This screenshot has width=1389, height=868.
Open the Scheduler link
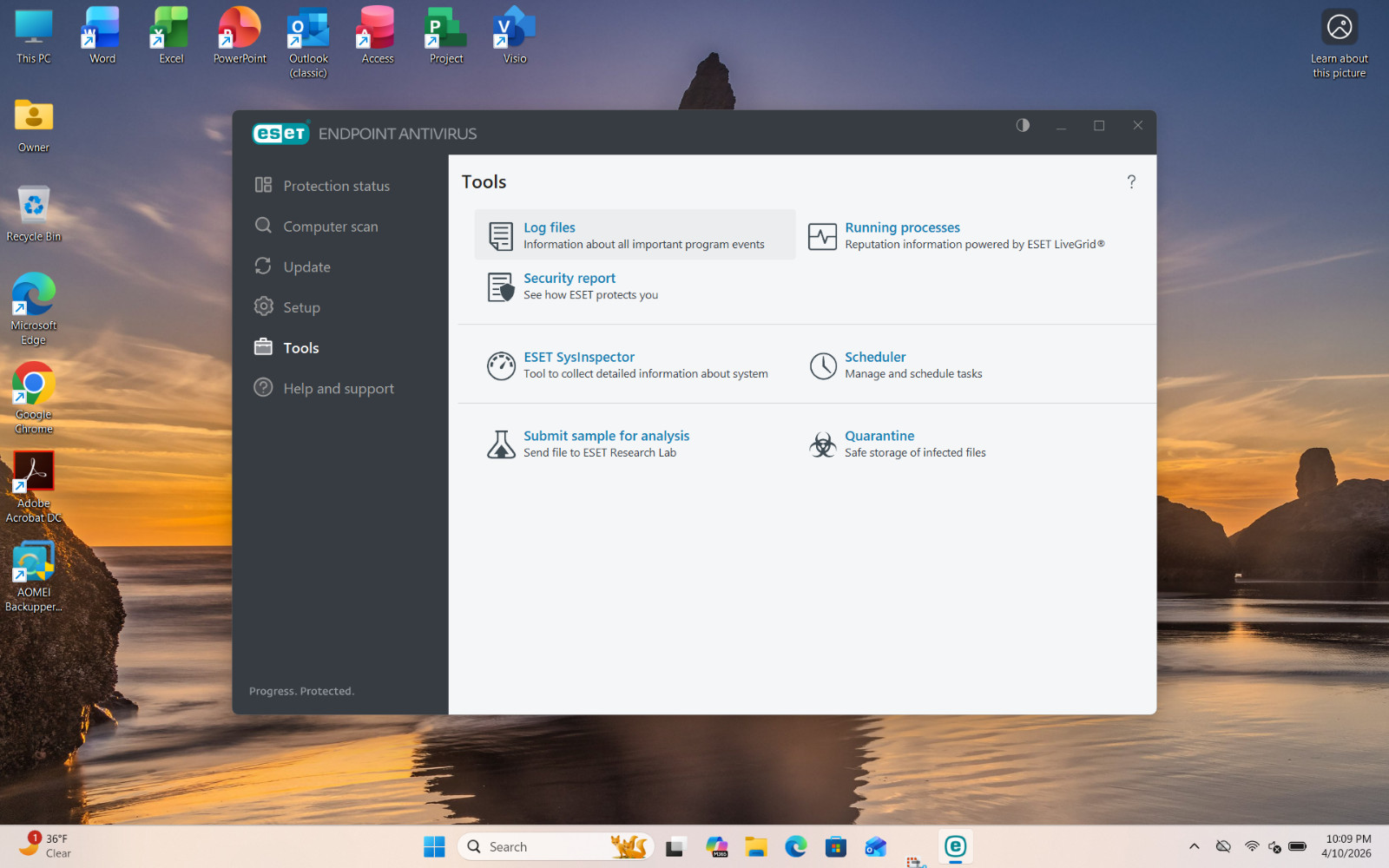(875, 357)
